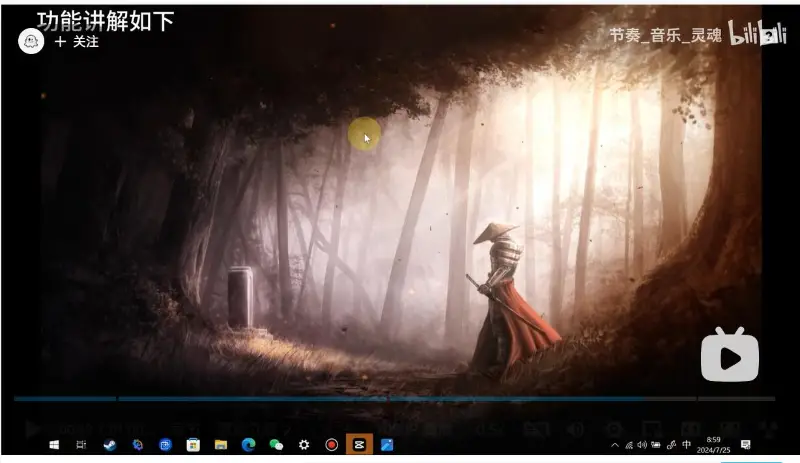This screenshot has height=463, width=800.
Task: Open network status in system tray
Action: pos(629,445)
